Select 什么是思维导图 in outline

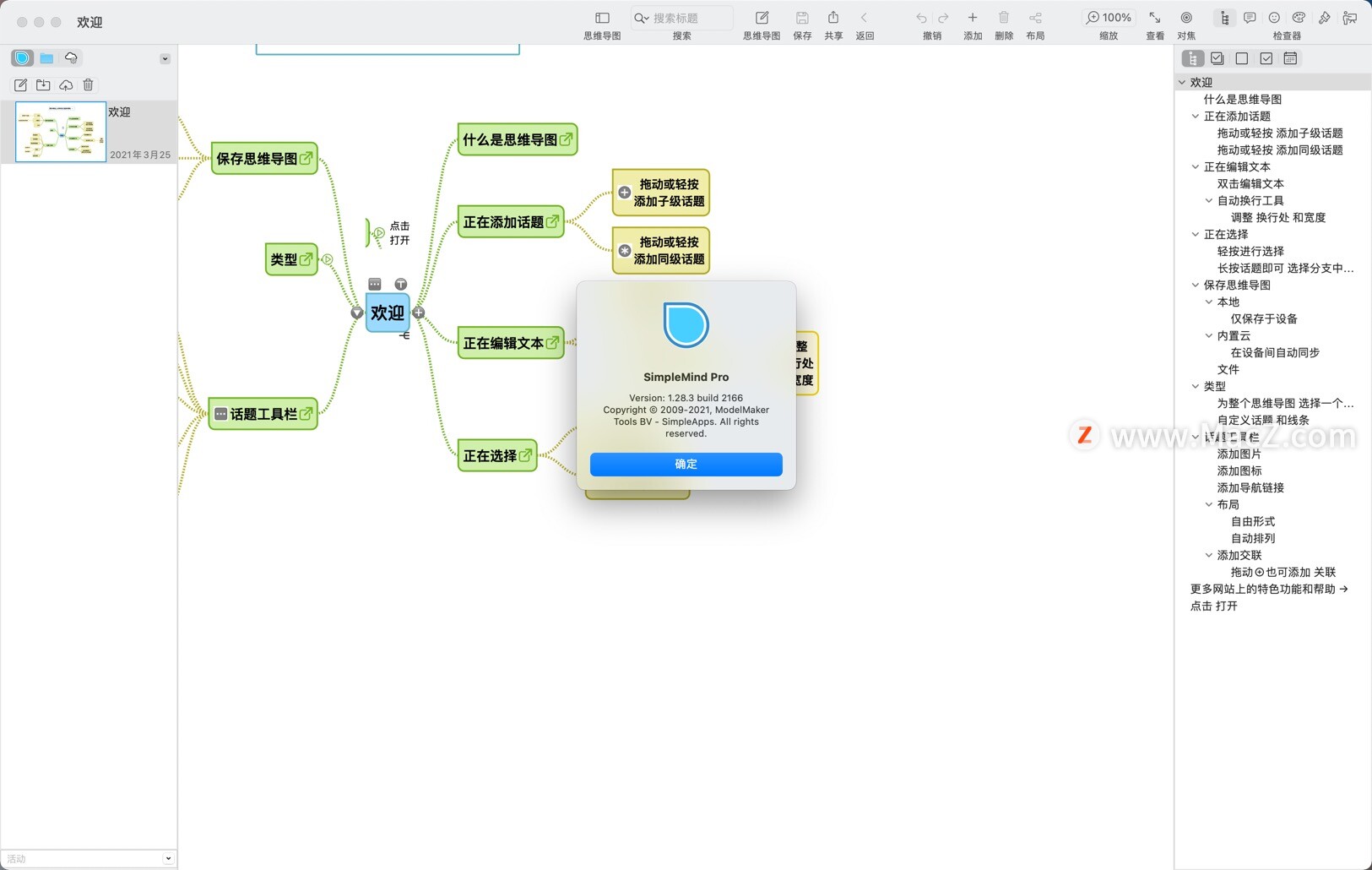coord(1243,99)
